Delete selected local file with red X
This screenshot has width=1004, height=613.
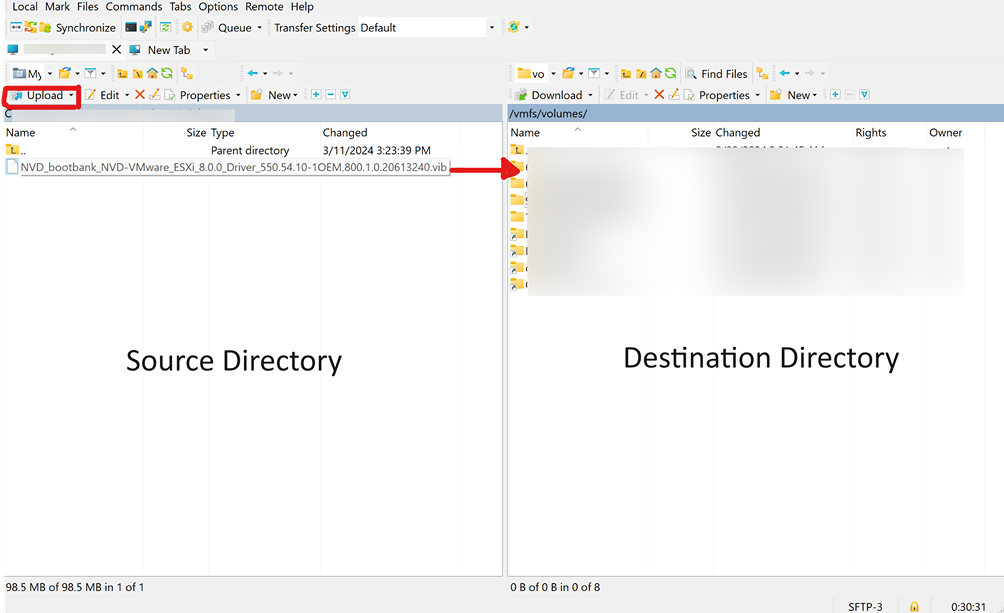140,96
